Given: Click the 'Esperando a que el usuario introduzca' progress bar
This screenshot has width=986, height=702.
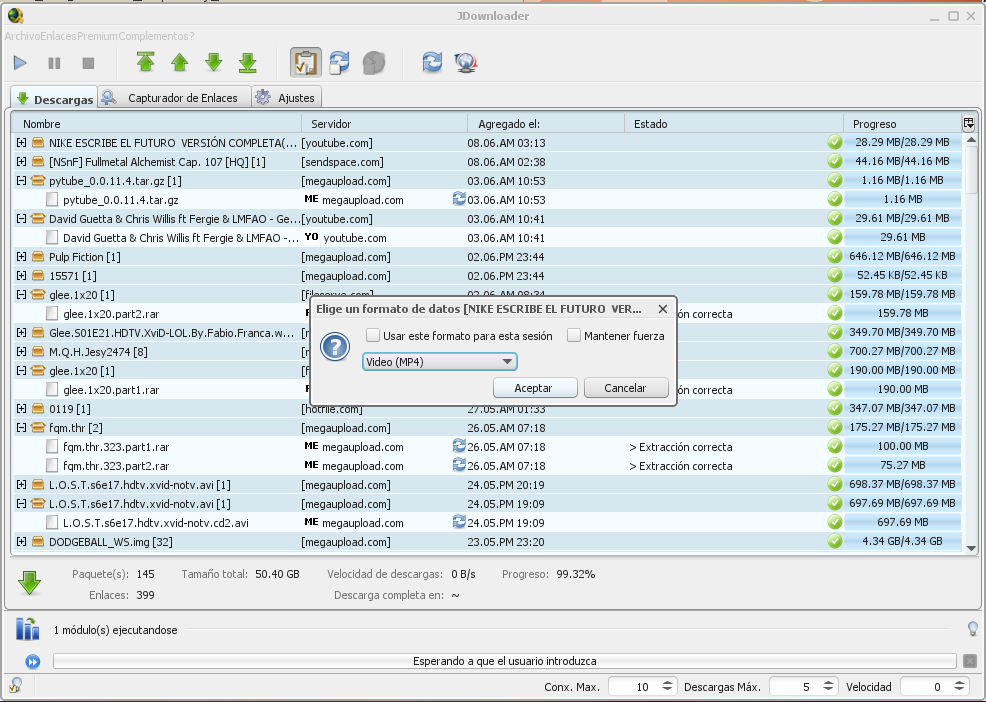Looking at the screenshot, I should click(504, 661).
